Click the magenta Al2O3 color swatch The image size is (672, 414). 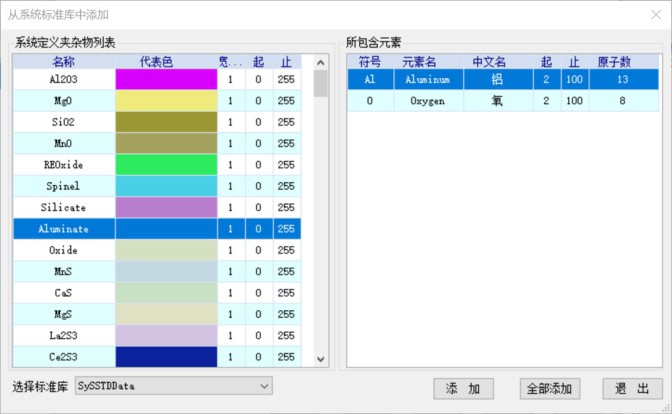click(166, 80)
